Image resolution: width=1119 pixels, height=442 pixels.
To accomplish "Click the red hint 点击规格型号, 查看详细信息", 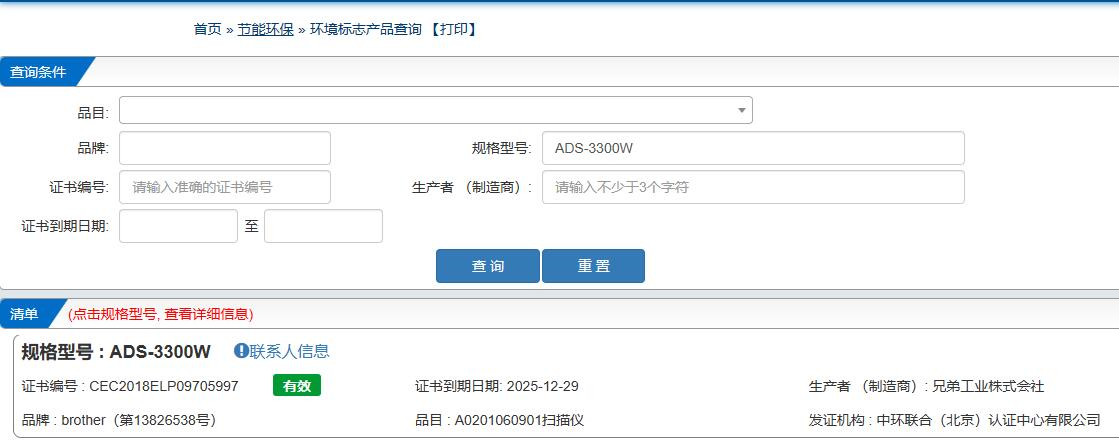I will (161, 314).
